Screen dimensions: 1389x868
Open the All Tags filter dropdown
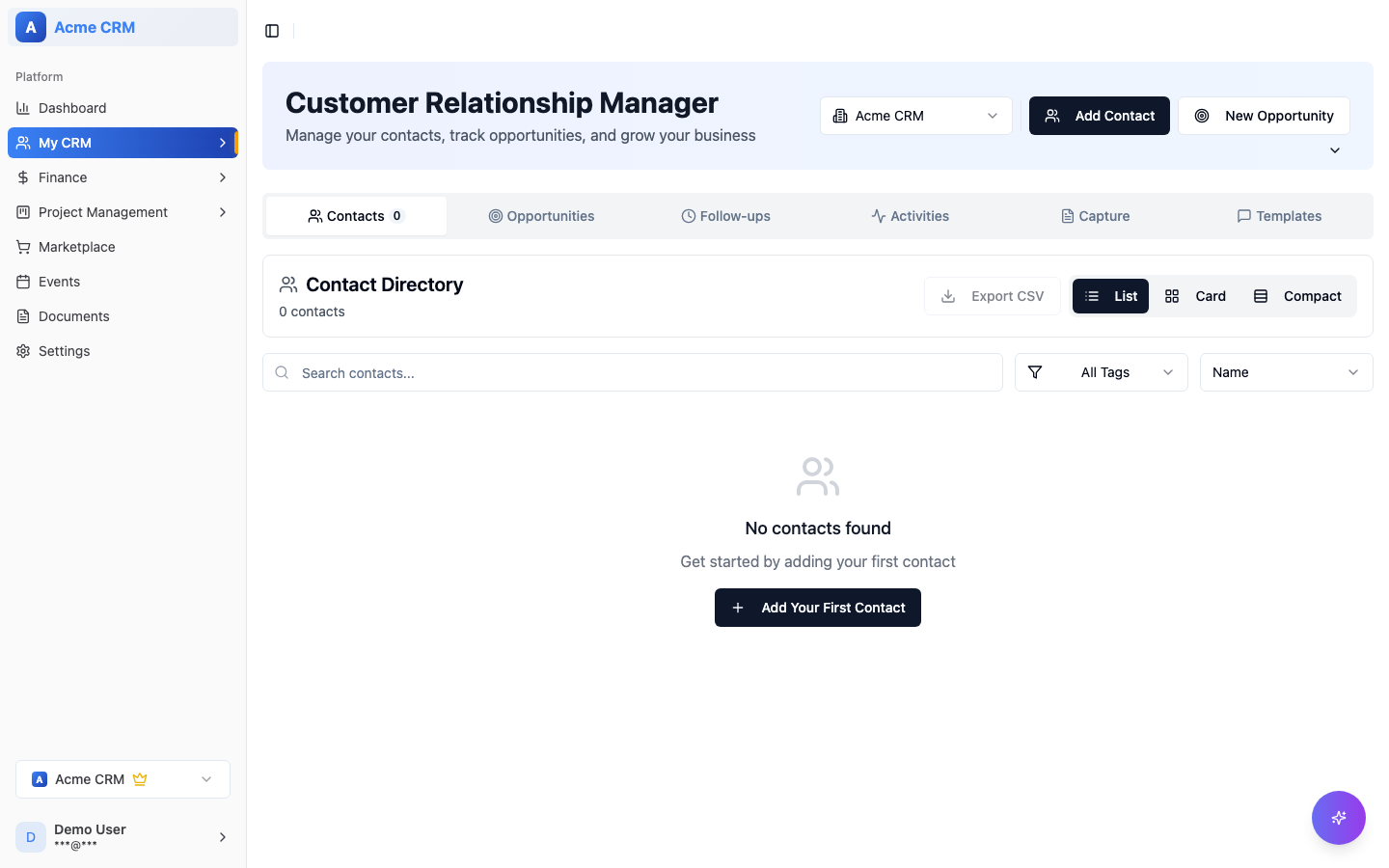1102,372
